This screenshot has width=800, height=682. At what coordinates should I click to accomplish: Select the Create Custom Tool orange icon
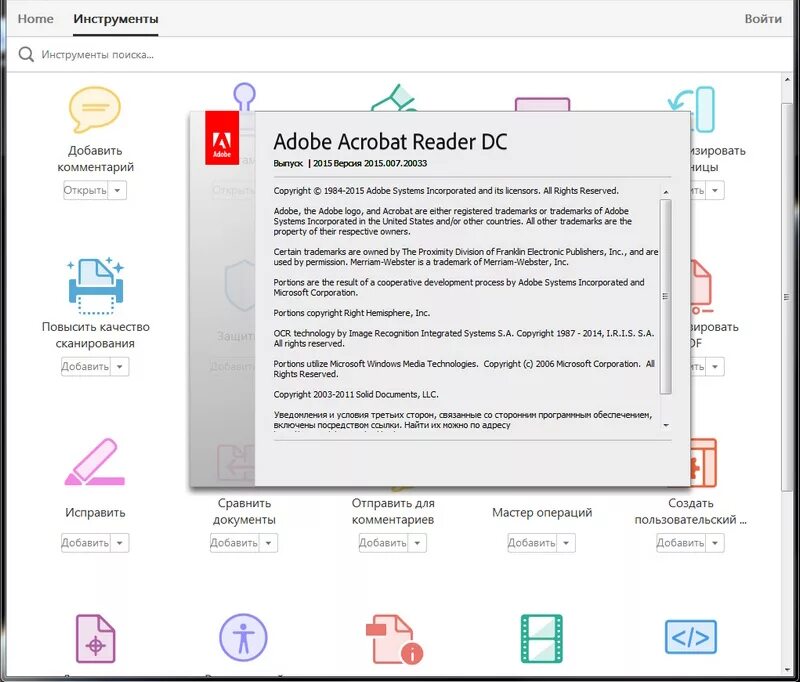[704, 463]
